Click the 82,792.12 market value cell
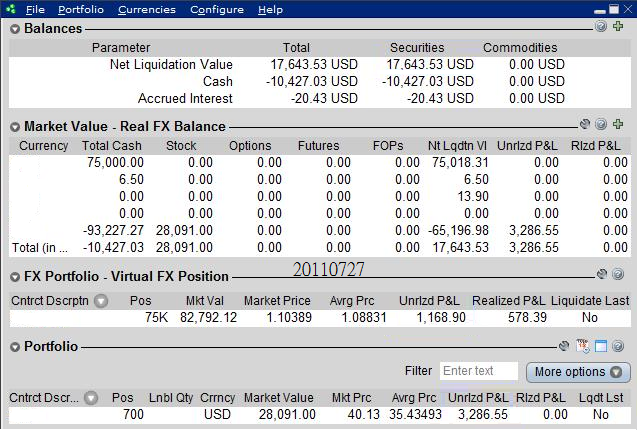Image resolution: width=637 pixels, height=430 pixels. point(208,317)
